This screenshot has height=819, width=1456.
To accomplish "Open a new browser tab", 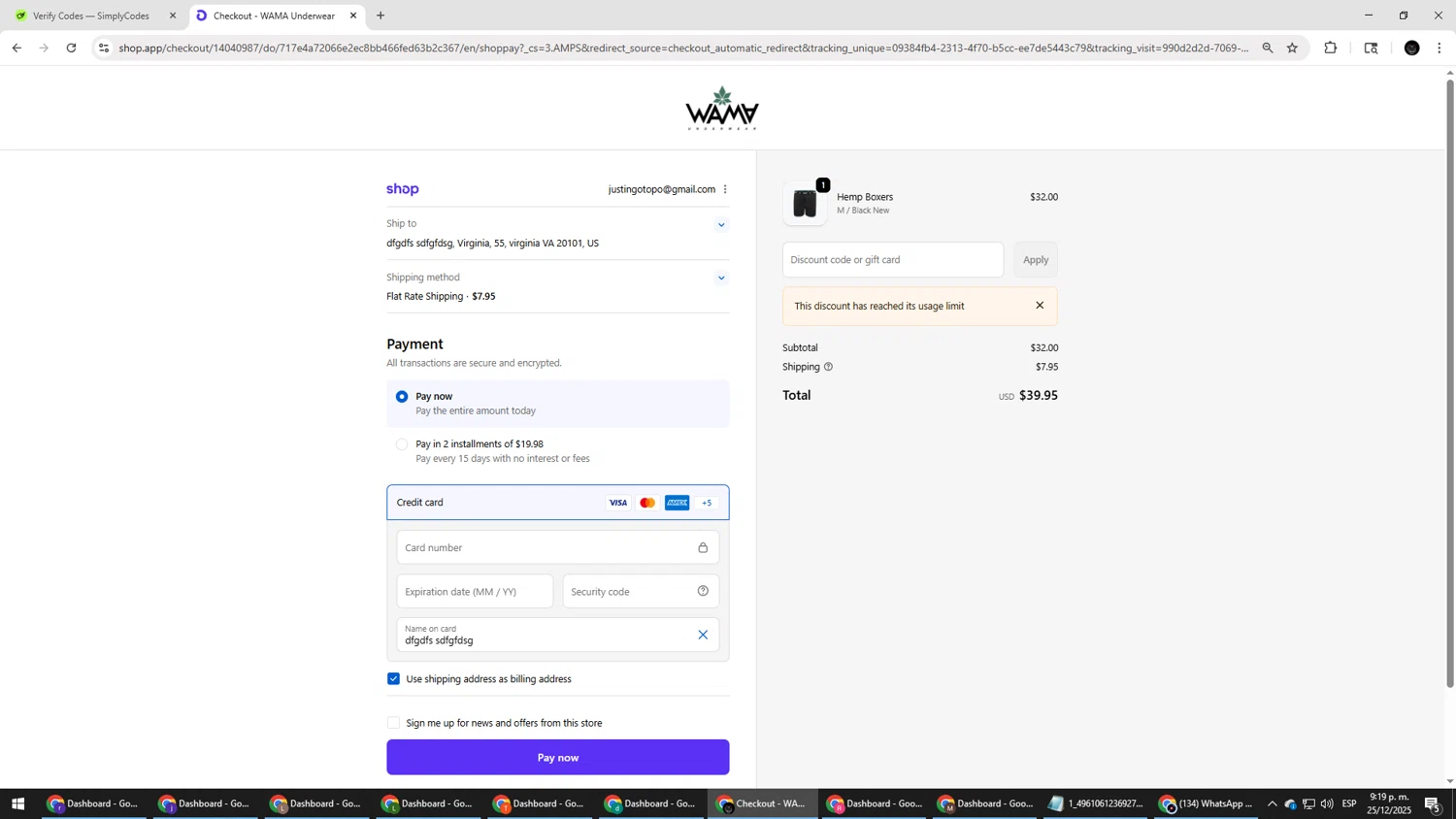I will 381,16.
